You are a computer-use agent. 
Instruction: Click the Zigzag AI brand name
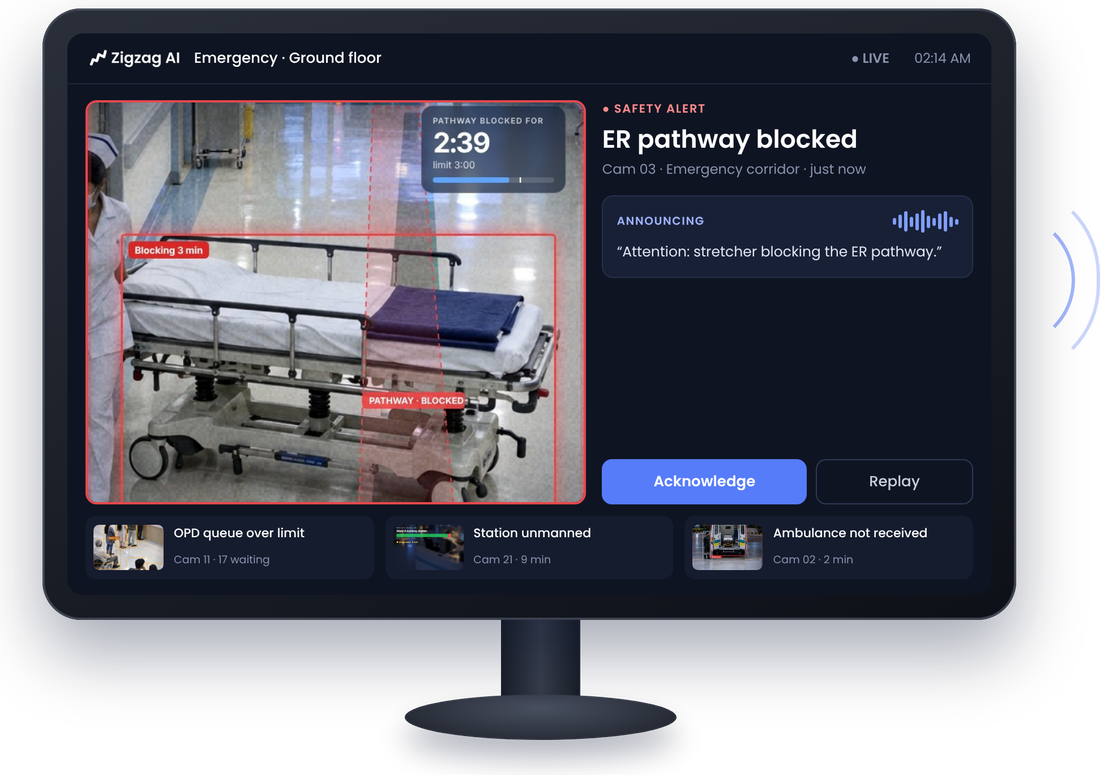[x=145, y=58]
